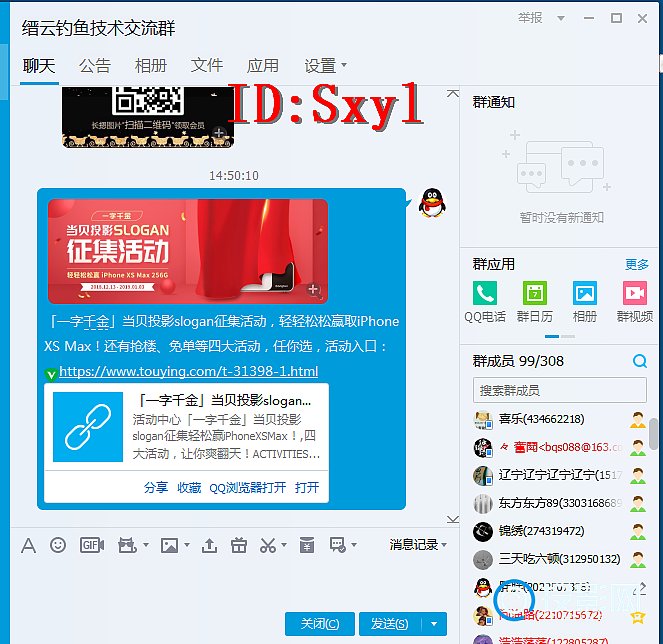Expand the send options arrow beside 发送
The width and height of the screenshot is (663, 644).
[x=434, y=624]
